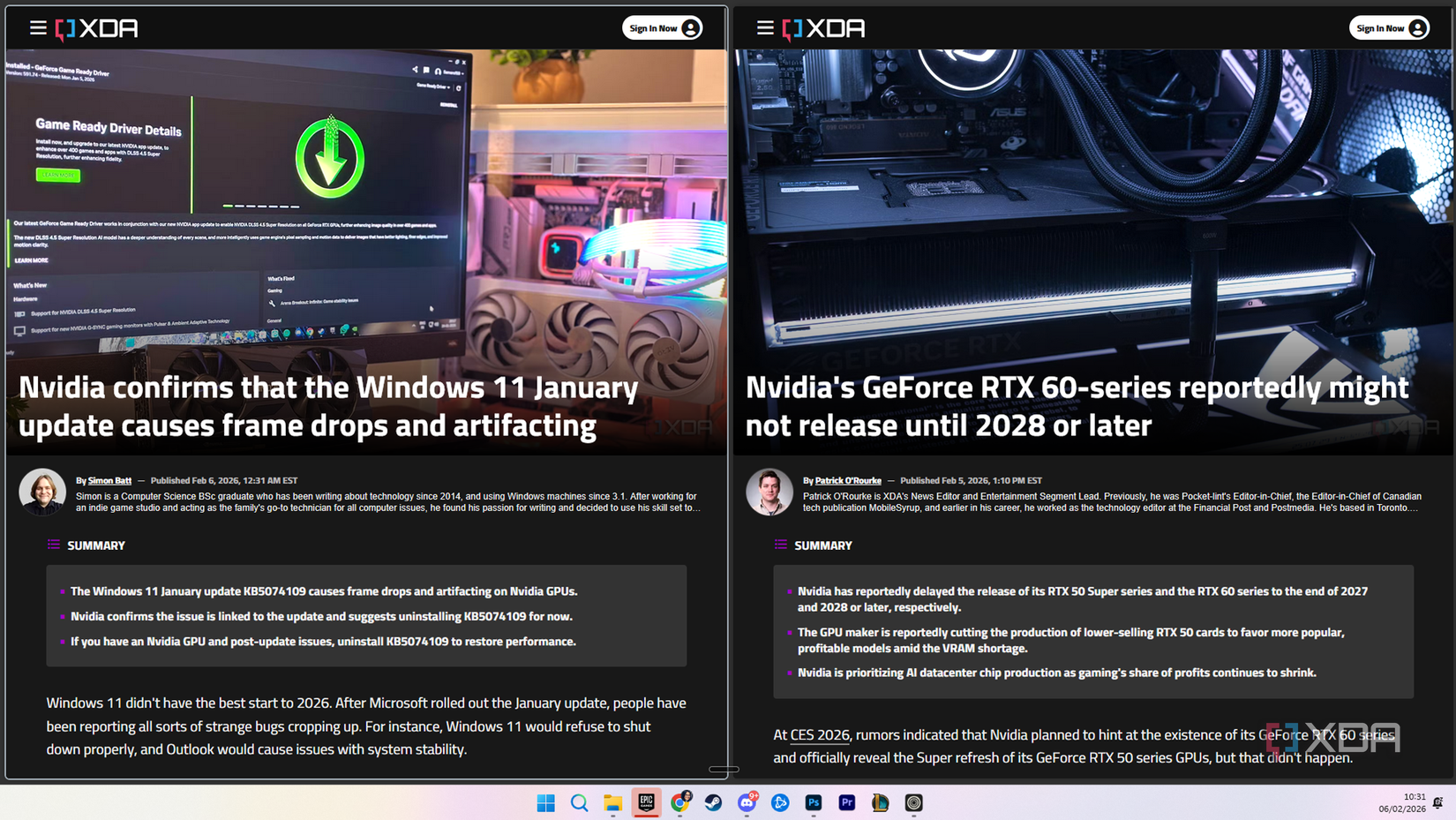Click the XDA logo in the left window
Image resolution: width=1456 pixels, height=820 pixels.
click(x=97, y=28)
